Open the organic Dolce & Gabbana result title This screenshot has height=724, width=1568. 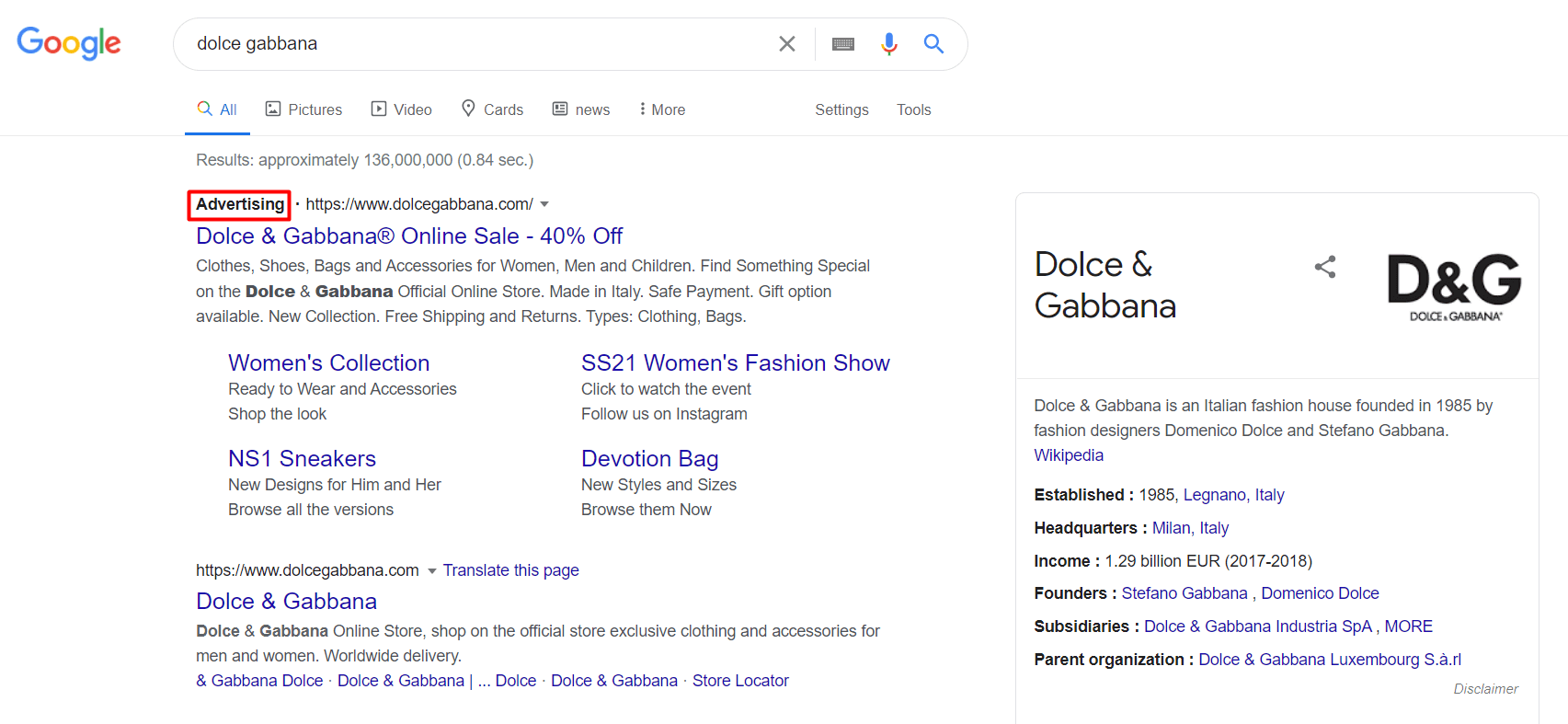[x=286, y=602]
